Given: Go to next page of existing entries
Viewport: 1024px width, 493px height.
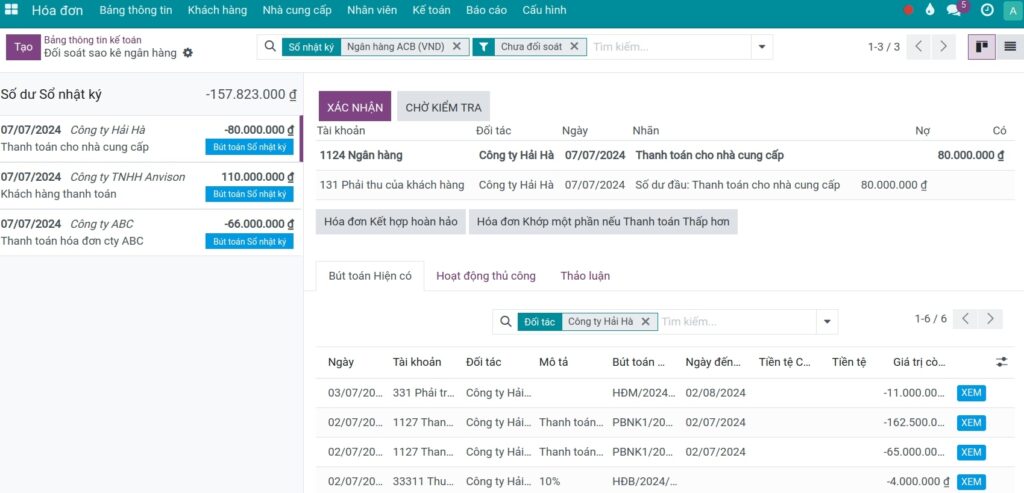Looking at the screenshot, I should tap(990, 319).
